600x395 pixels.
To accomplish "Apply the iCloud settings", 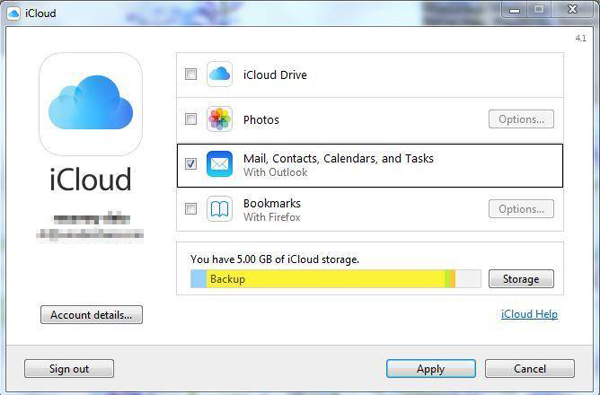I will click(x=431, y=369).
